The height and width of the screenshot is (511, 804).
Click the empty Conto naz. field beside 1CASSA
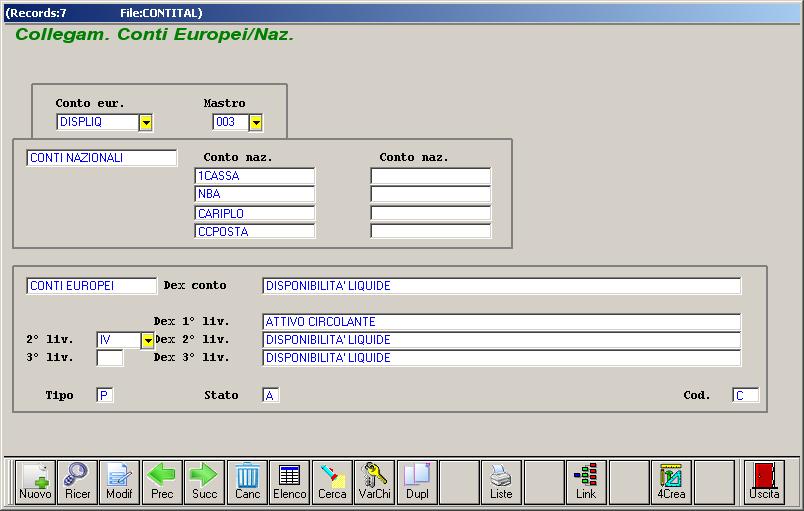click(431, 176)
